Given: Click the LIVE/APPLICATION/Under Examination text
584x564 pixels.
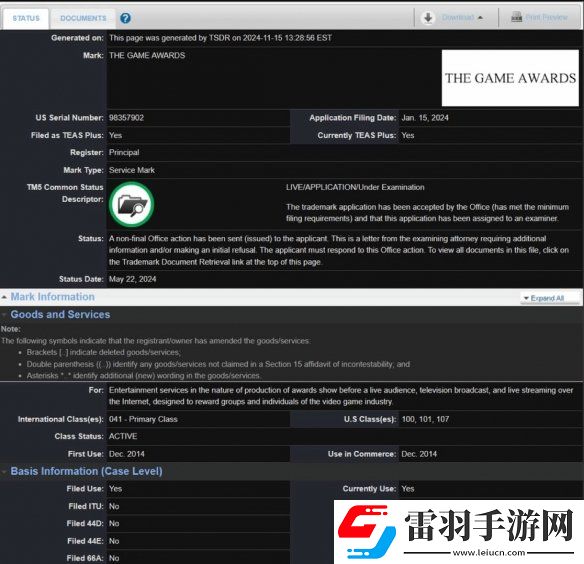Looking at the screenshot, I should pyautogui.click(x=355, y=187).
